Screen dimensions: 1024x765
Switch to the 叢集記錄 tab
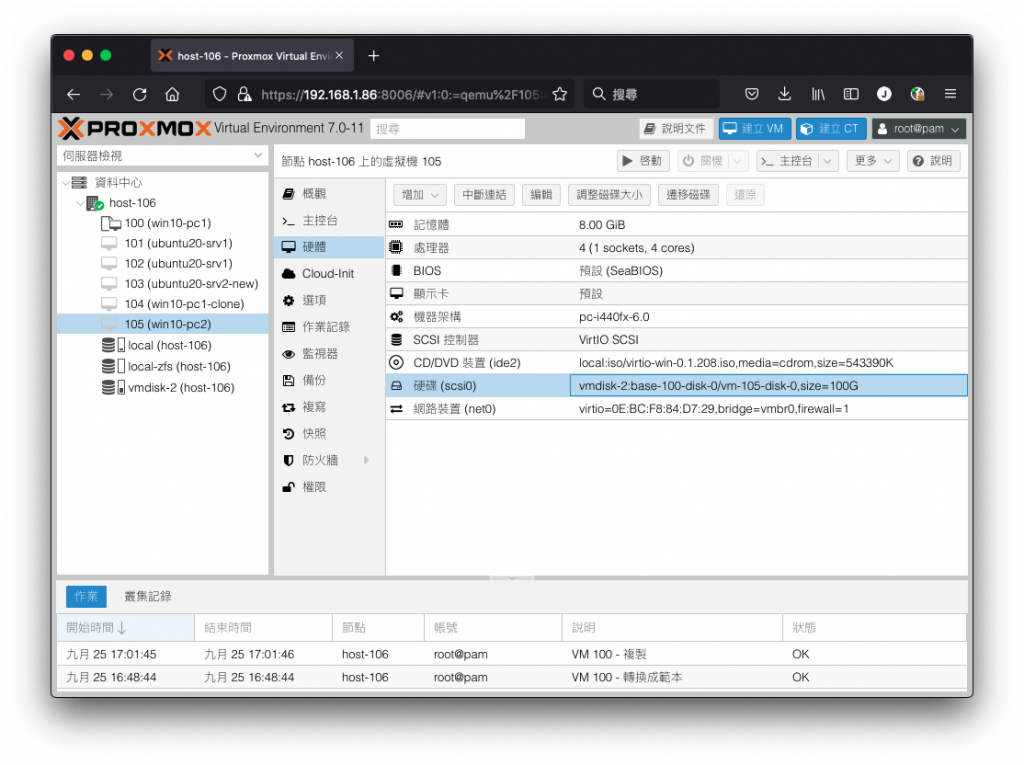tap(148, 596)
